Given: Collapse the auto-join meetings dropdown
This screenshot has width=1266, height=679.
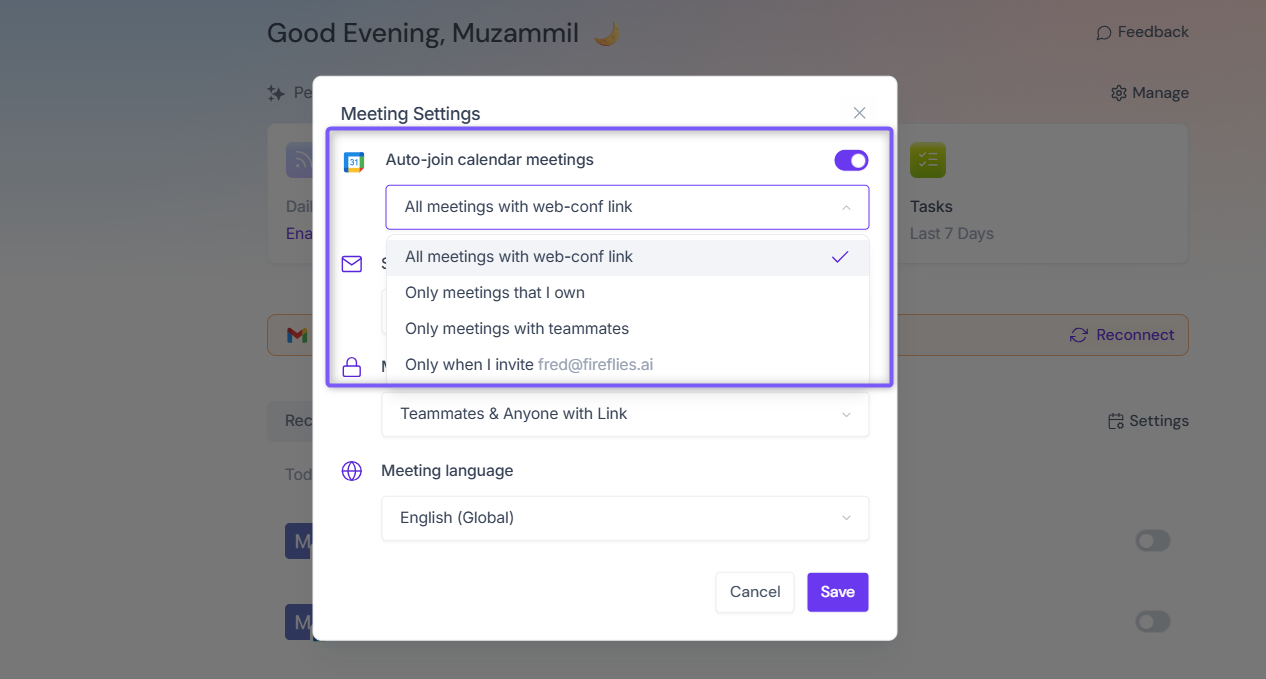Looking at the screenshot, I should [627, 207].
